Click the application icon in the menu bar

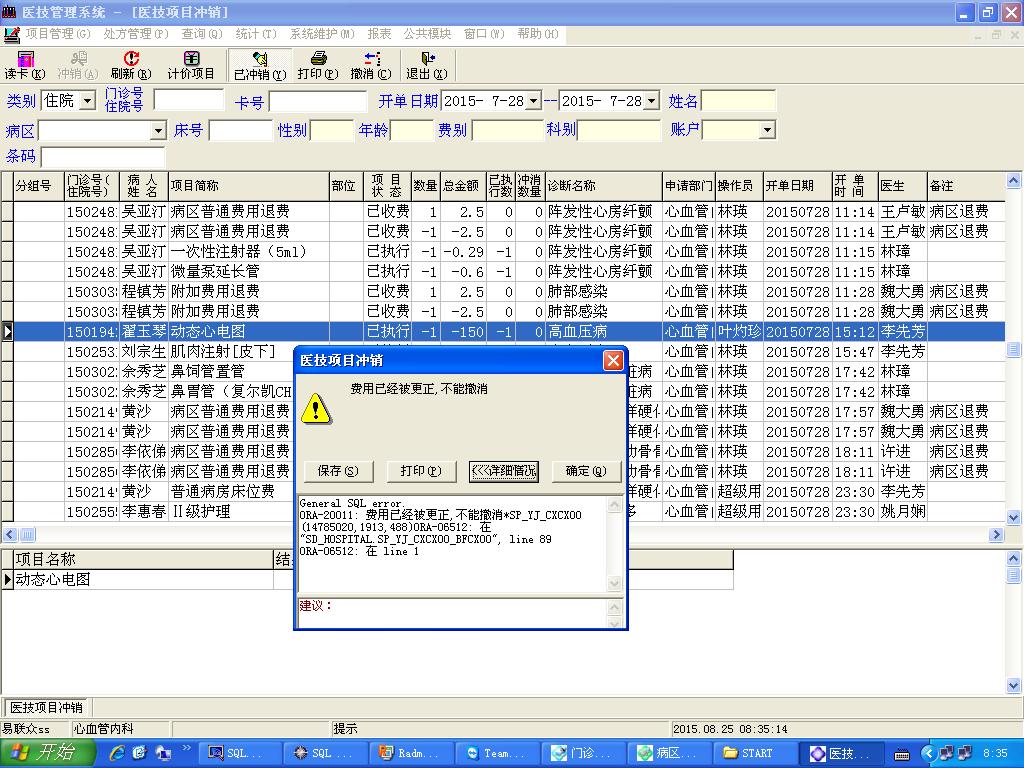(x=11, y=34)
